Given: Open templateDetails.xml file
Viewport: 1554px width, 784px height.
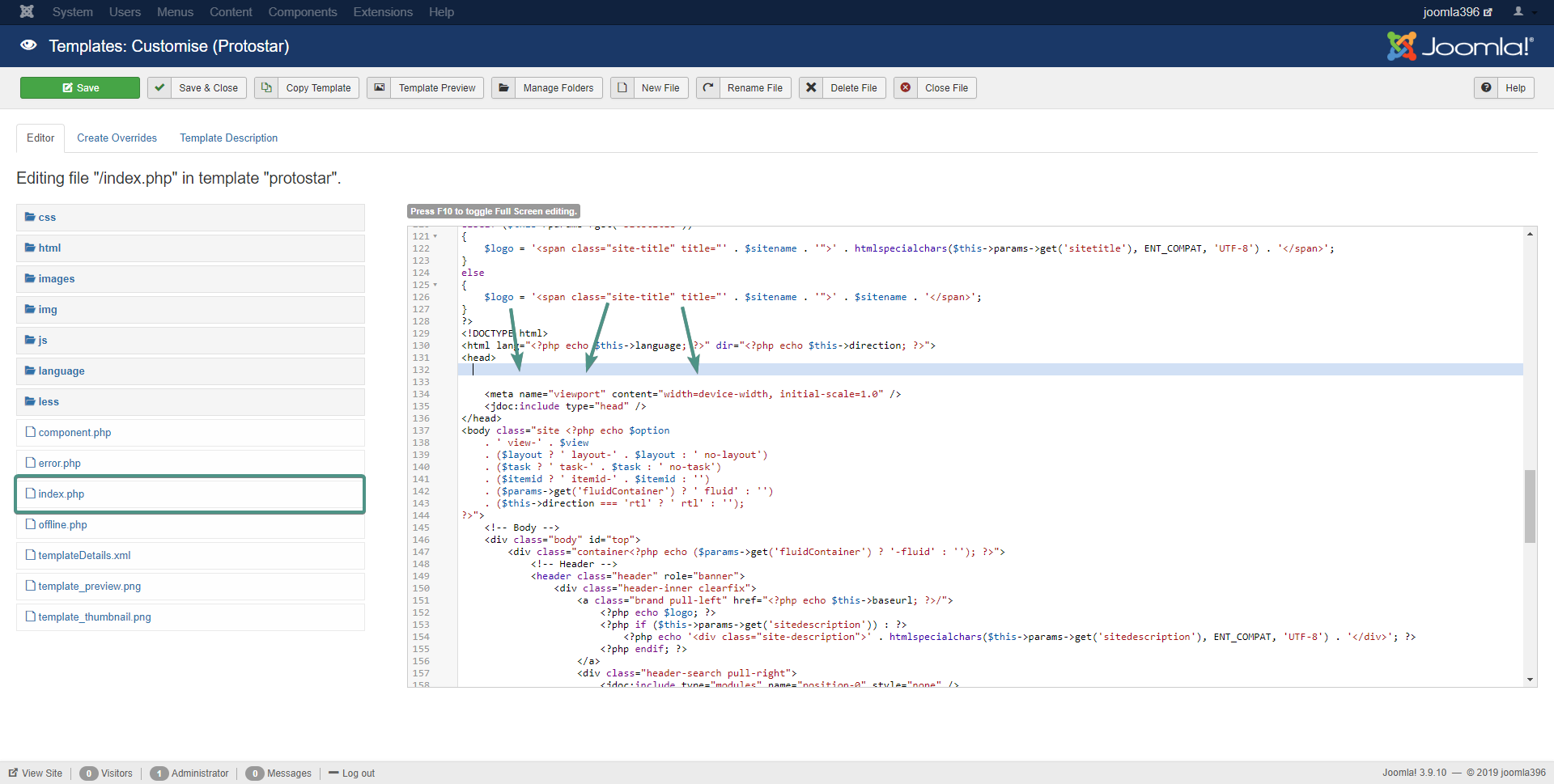Looking at the screenshot, I should (84, 556).
